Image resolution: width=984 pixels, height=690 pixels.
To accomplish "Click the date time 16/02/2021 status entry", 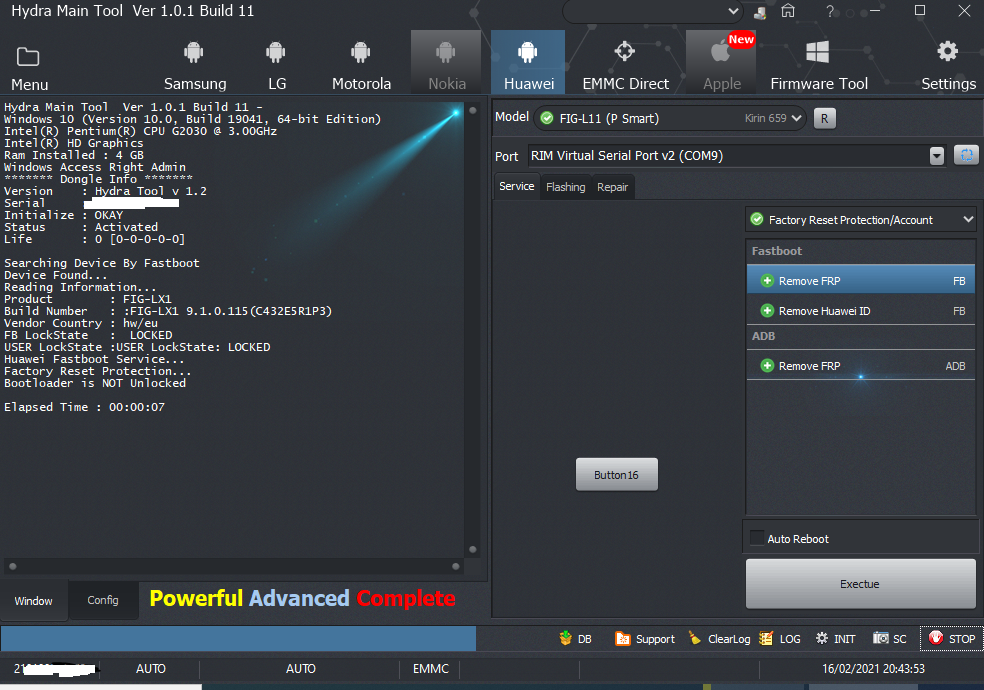I will [x=873, y=669].
